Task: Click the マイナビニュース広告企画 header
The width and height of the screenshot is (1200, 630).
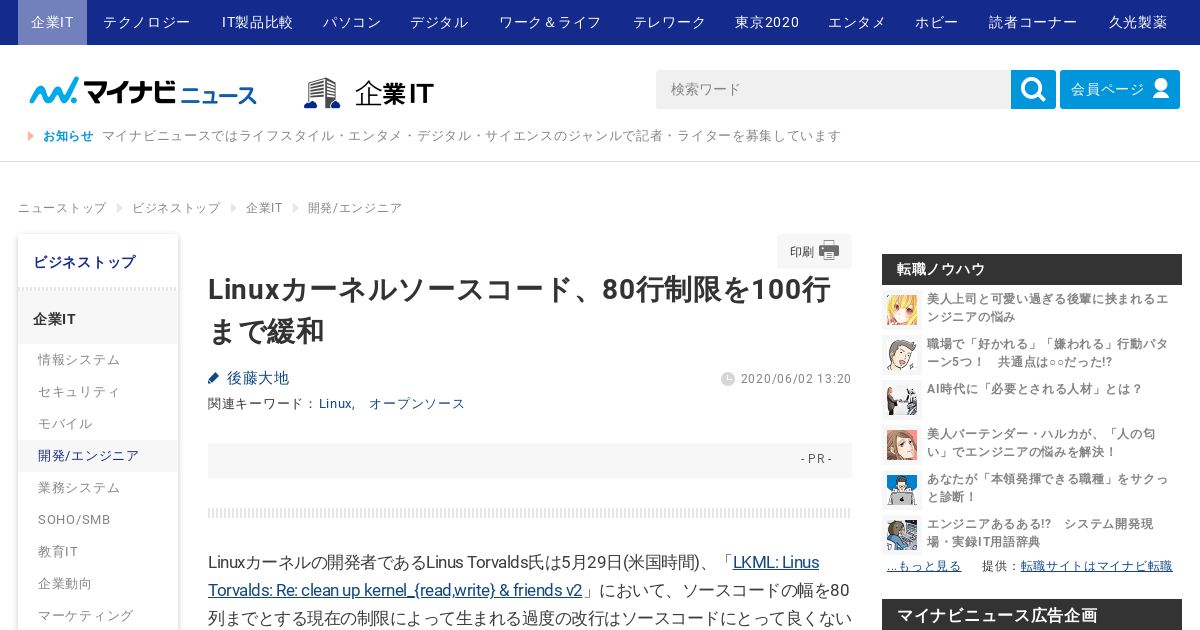Action: pos(1032,614)
